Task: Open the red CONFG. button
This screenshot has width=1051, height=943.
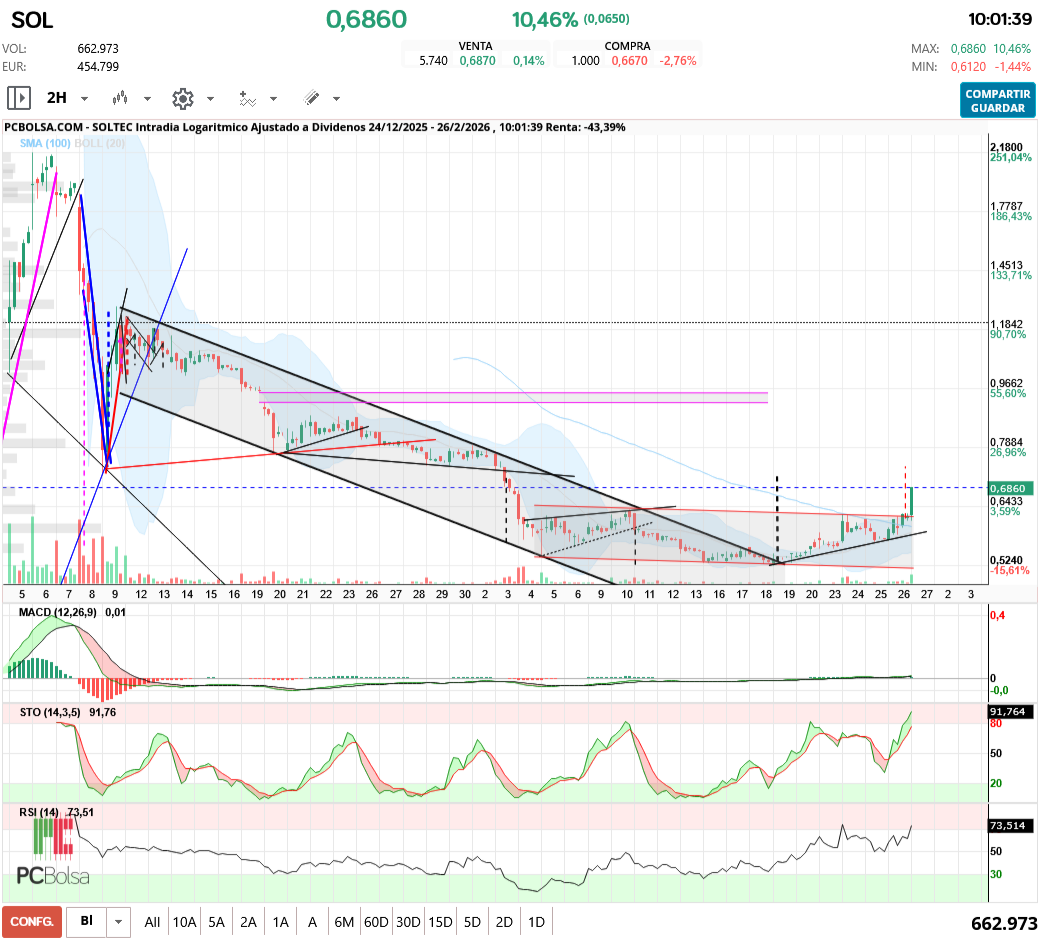Action: [32, 921]
